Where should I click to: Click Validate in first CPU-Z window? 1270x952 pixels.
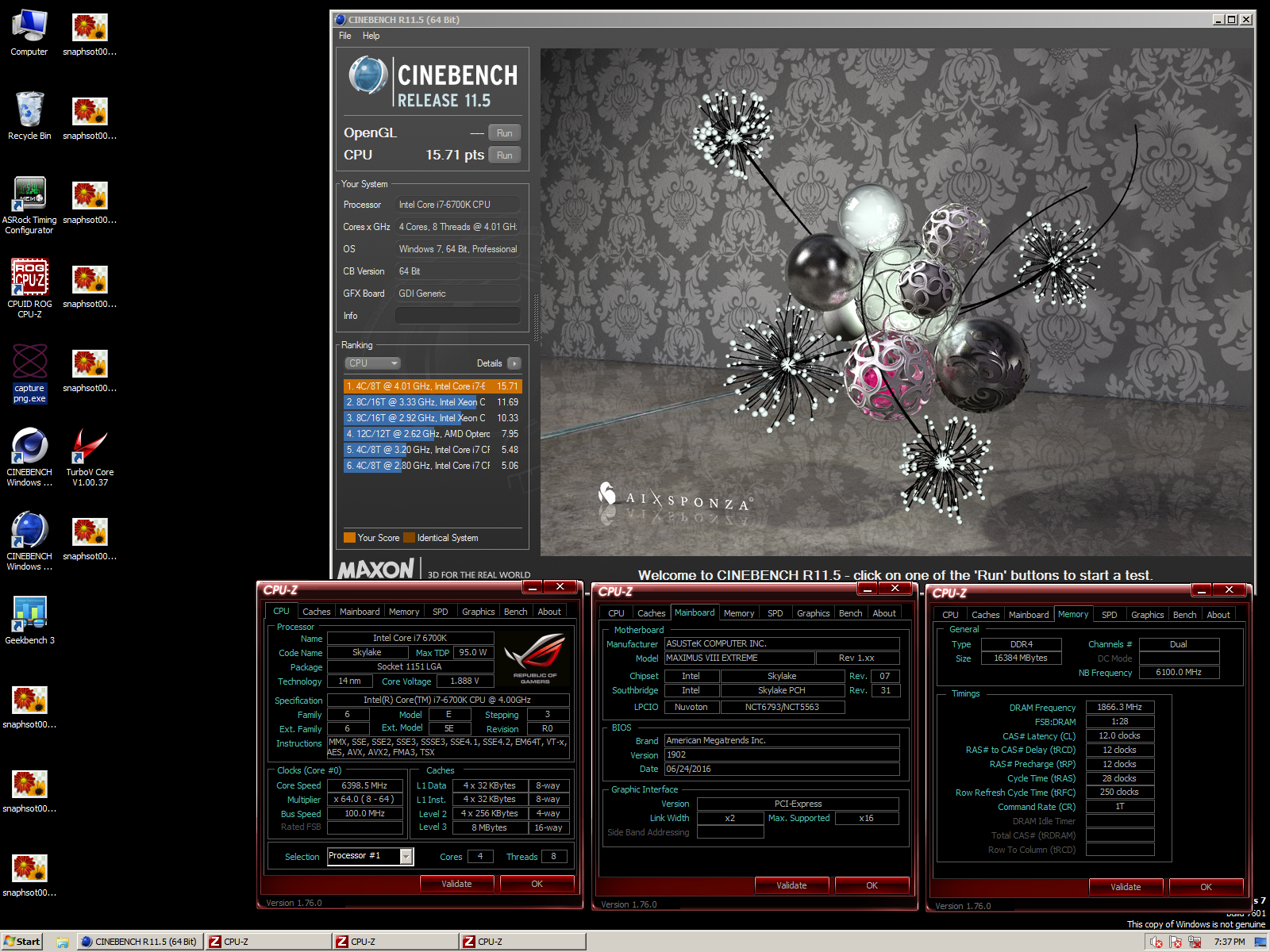point(456,884)
